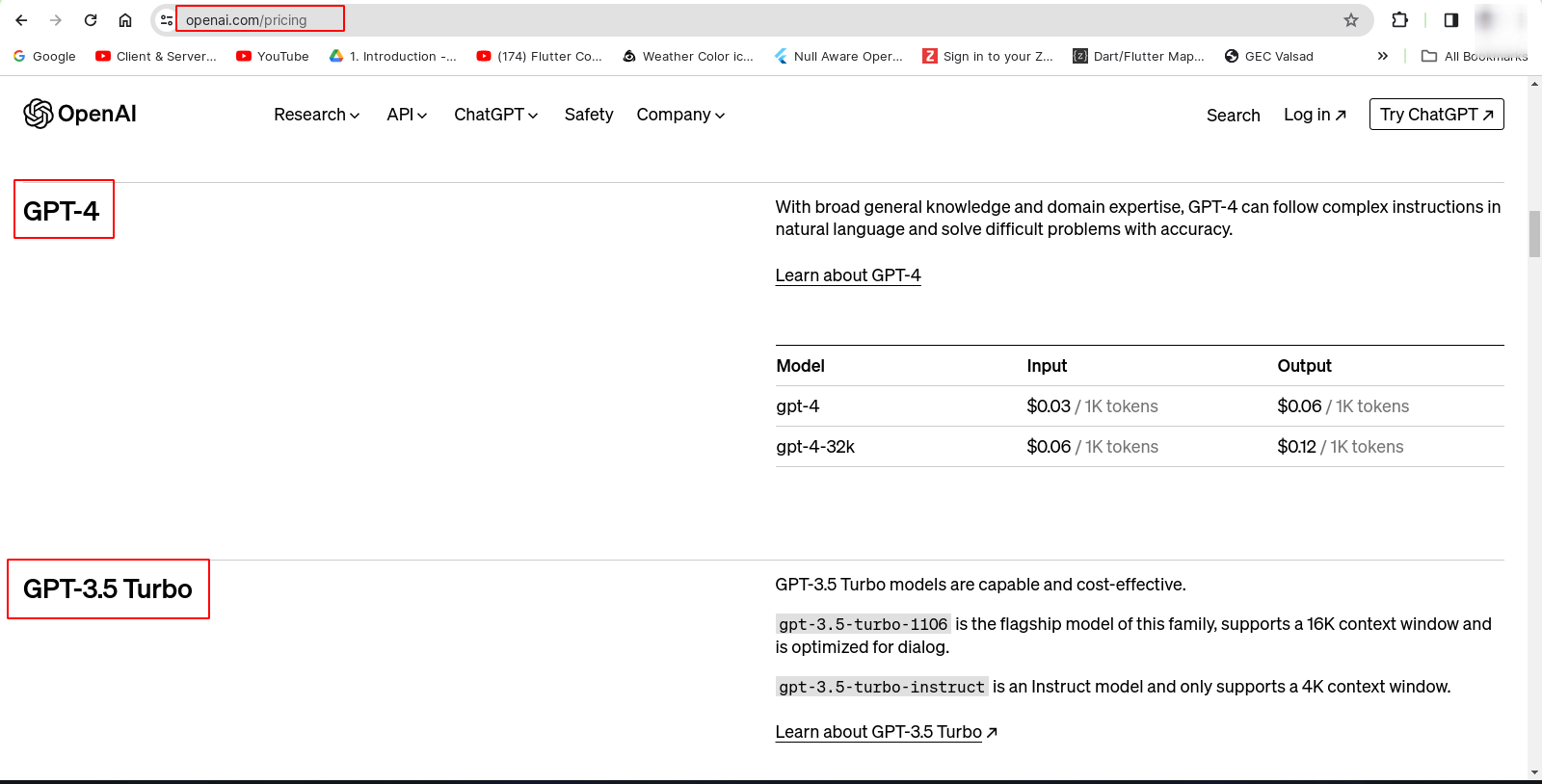Open the Sign in to your Z... bookmark
This screenshot has height=784, width=1542.
pyautogui.click(x=988, y=56)
